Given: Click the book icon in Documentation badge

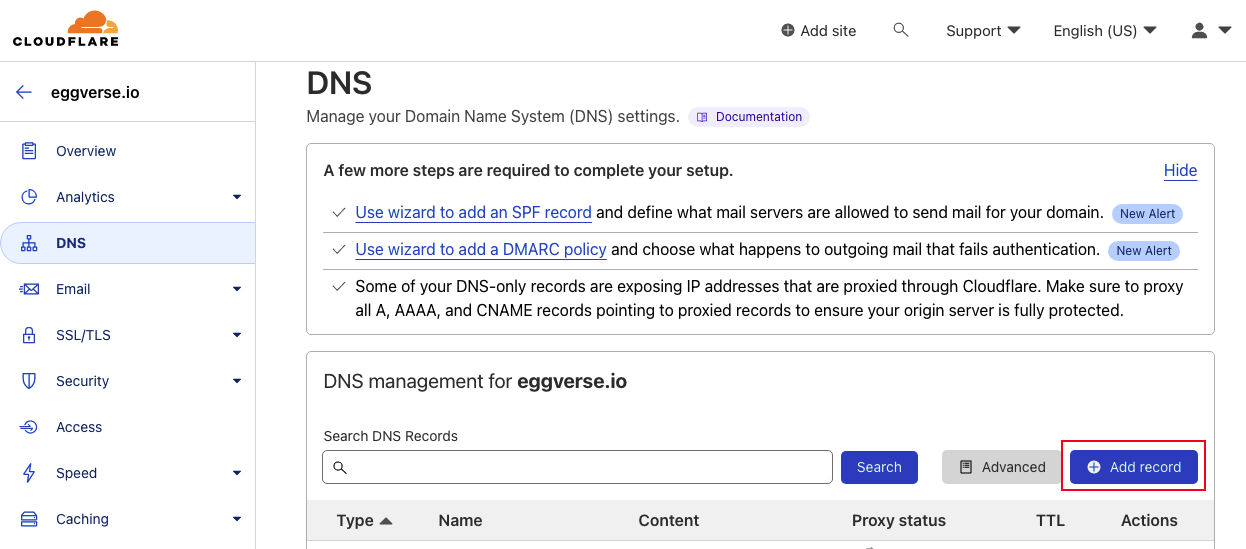Looking at the screenshot, I should tap(703, 117).
